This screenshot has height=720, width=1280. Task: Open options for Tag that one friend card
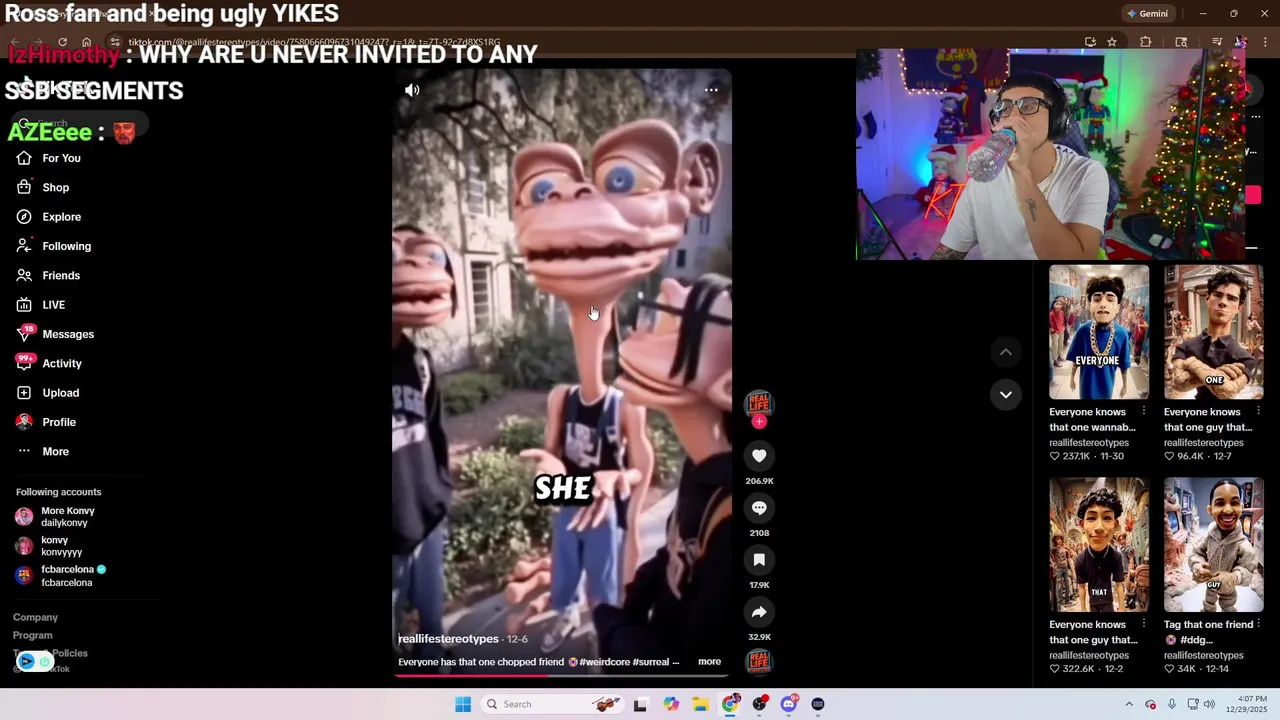tap(1258, 624)
